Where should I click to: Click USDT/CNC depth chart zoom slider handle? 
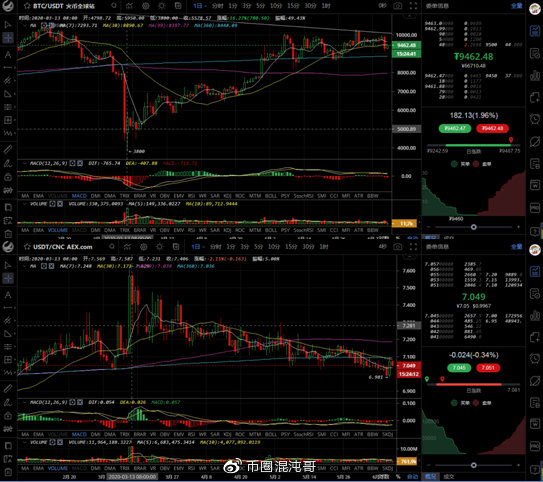coord(473,465)
